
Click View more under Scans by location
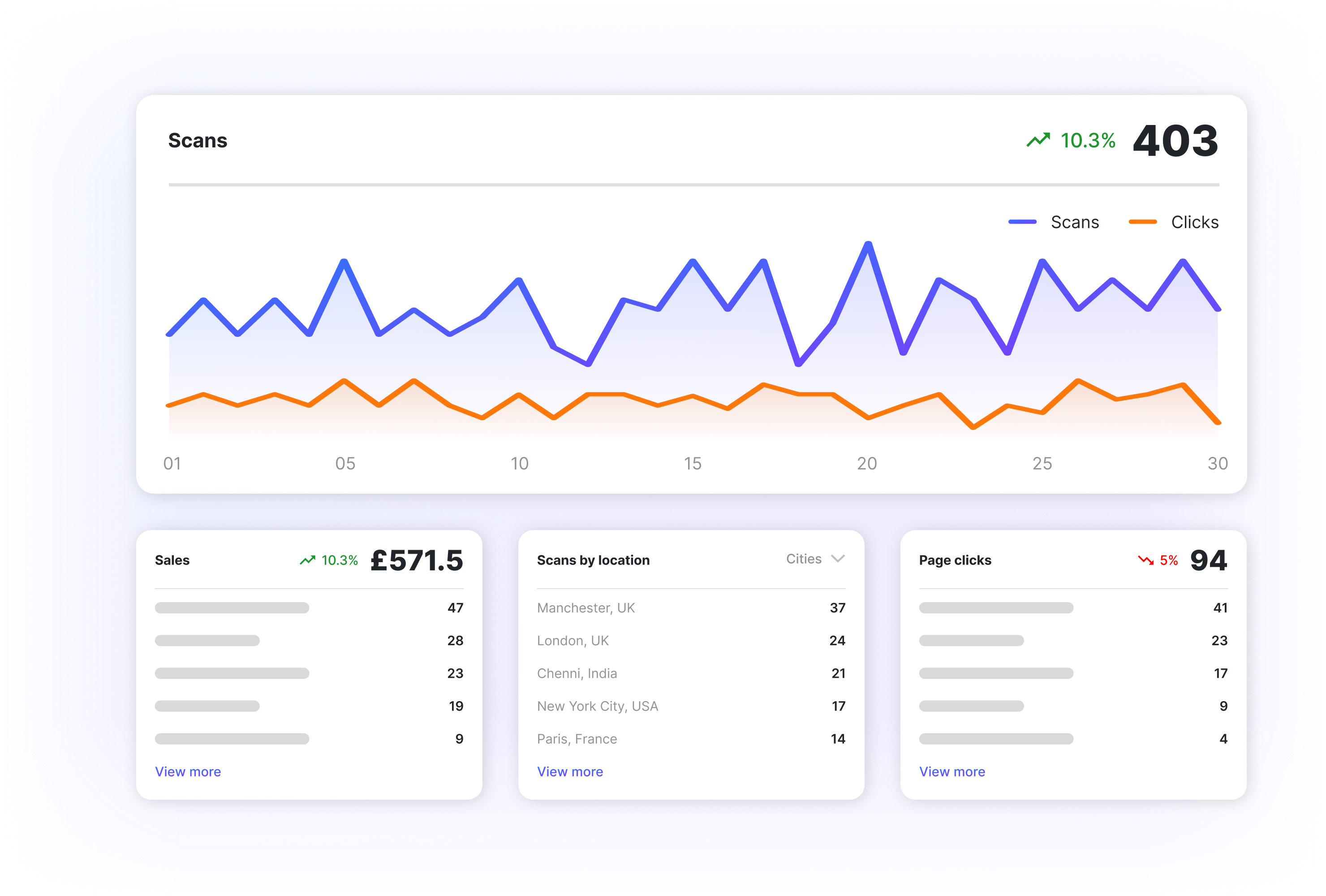coord(569,771)
